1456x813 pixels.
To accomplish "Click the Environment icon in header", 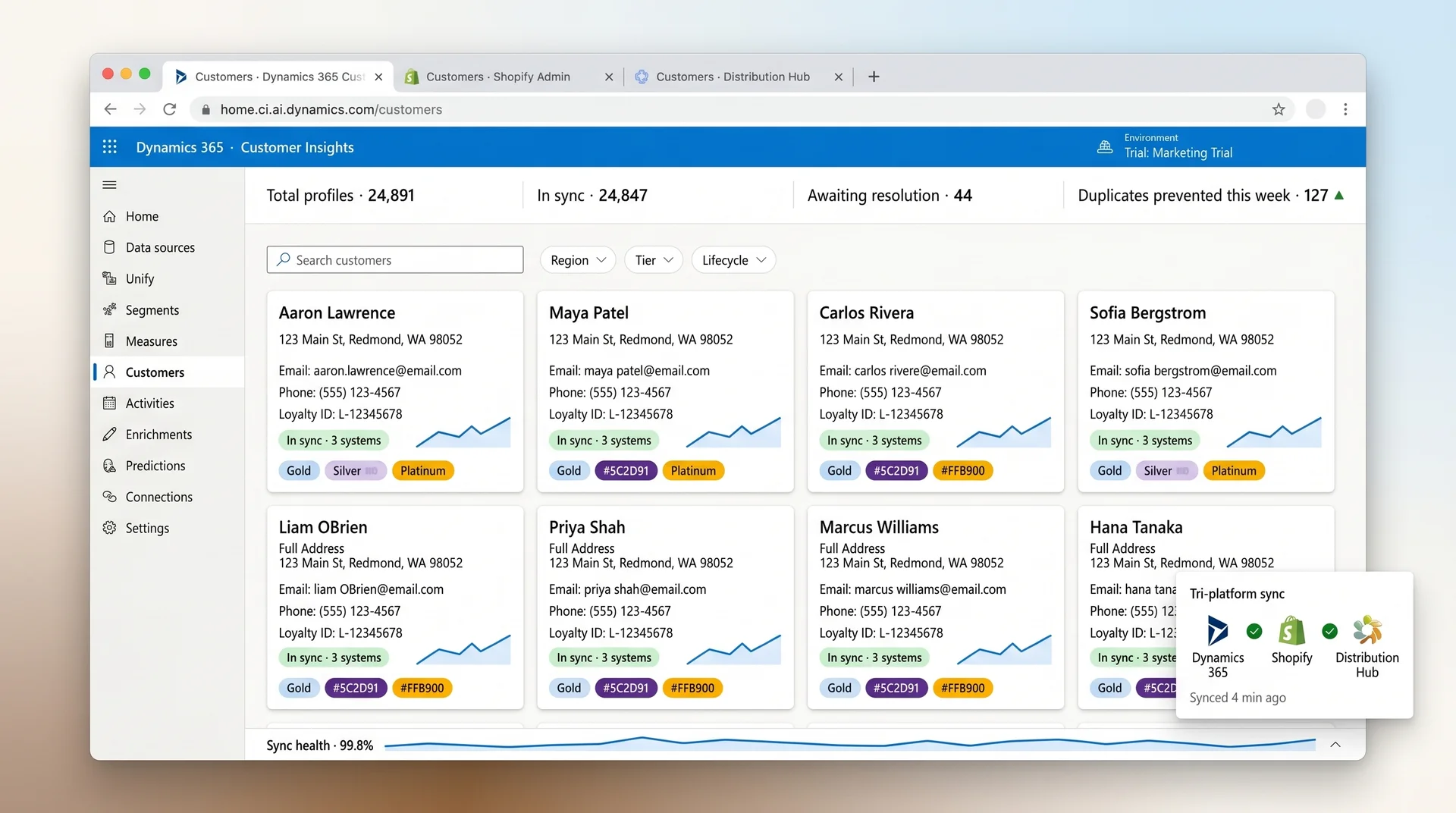I will (1105, 147).
